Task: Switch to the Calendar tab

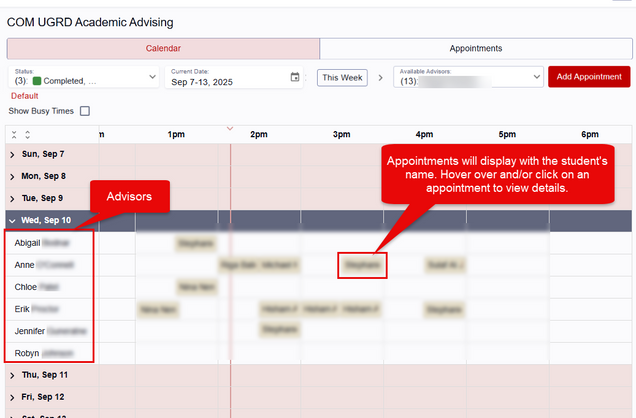Action: click(x=163, y=49)
